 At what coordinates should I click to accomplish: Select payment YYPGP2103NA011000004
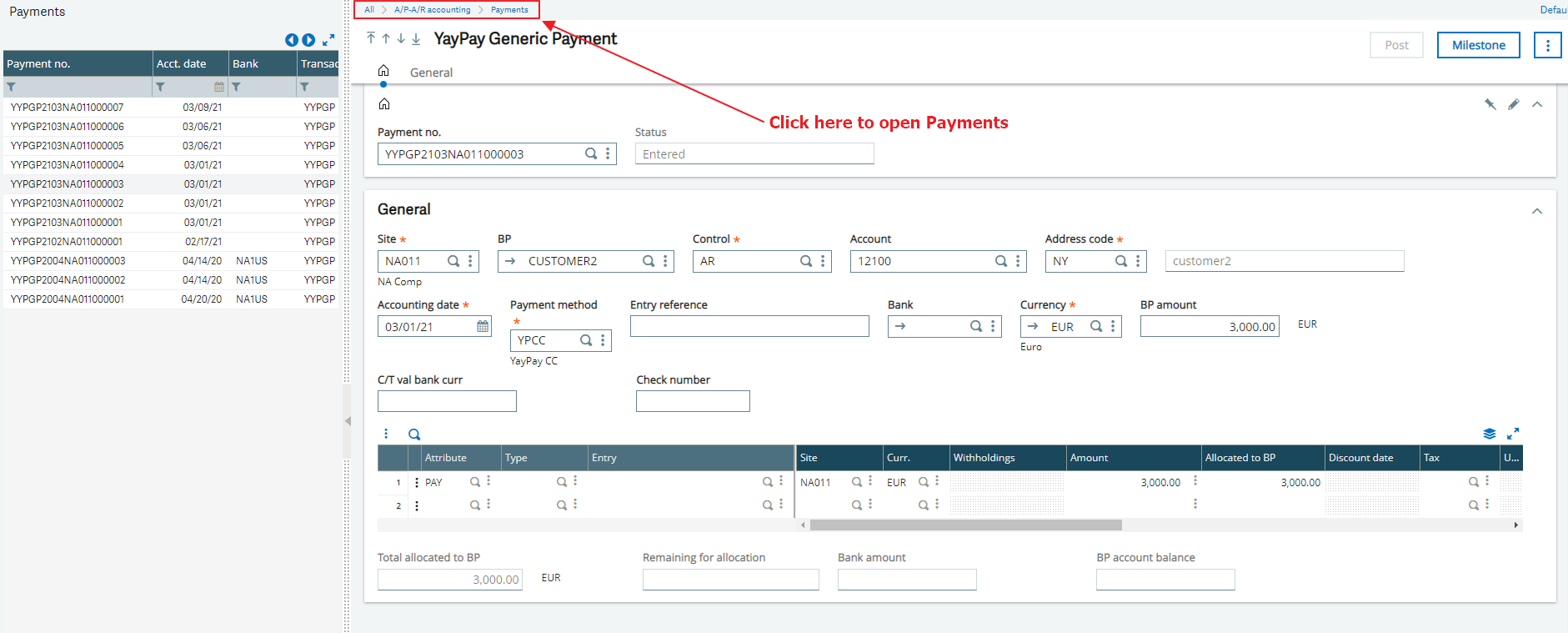click(67, 165)
